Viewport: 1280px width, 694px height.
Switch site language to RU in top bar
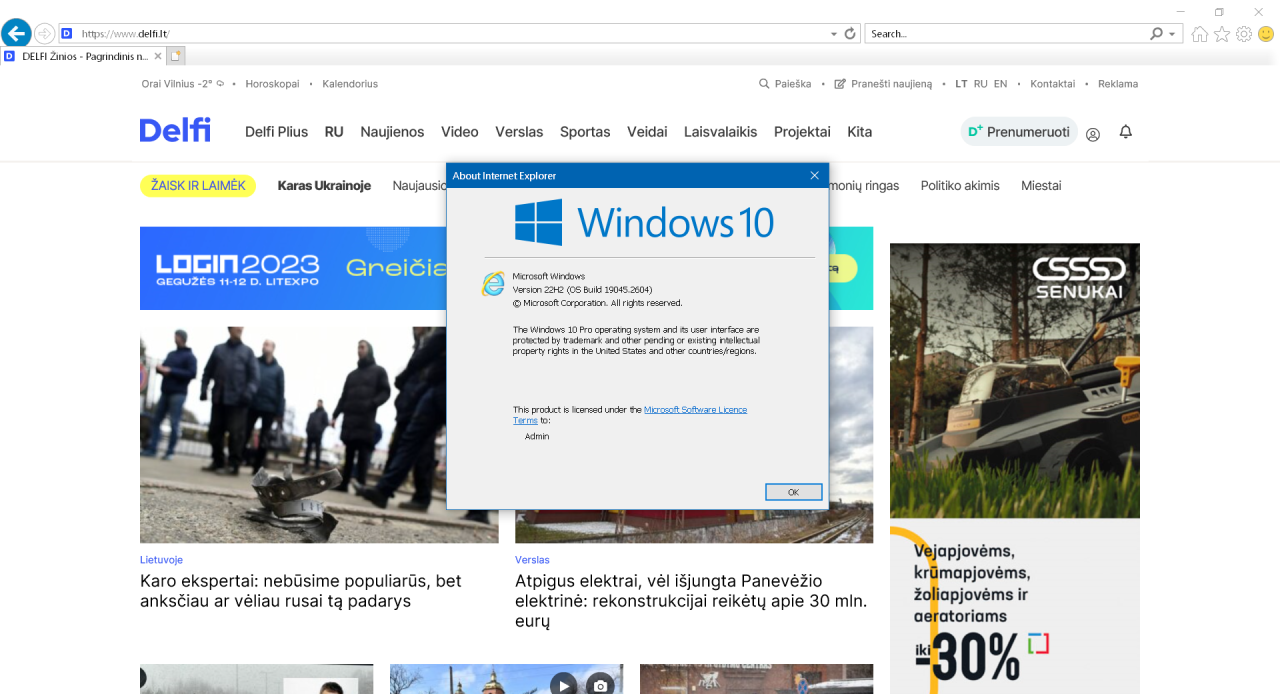point(980,84)
